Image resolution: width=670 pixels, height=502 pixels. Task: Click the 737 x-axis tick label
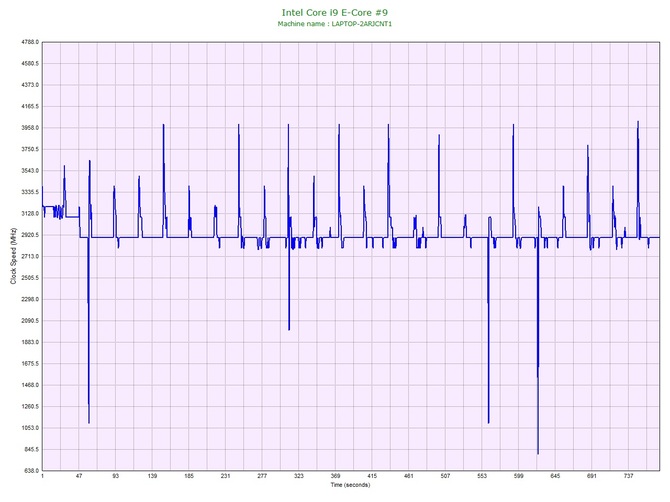pyautogui.click(x=628, y=476)
